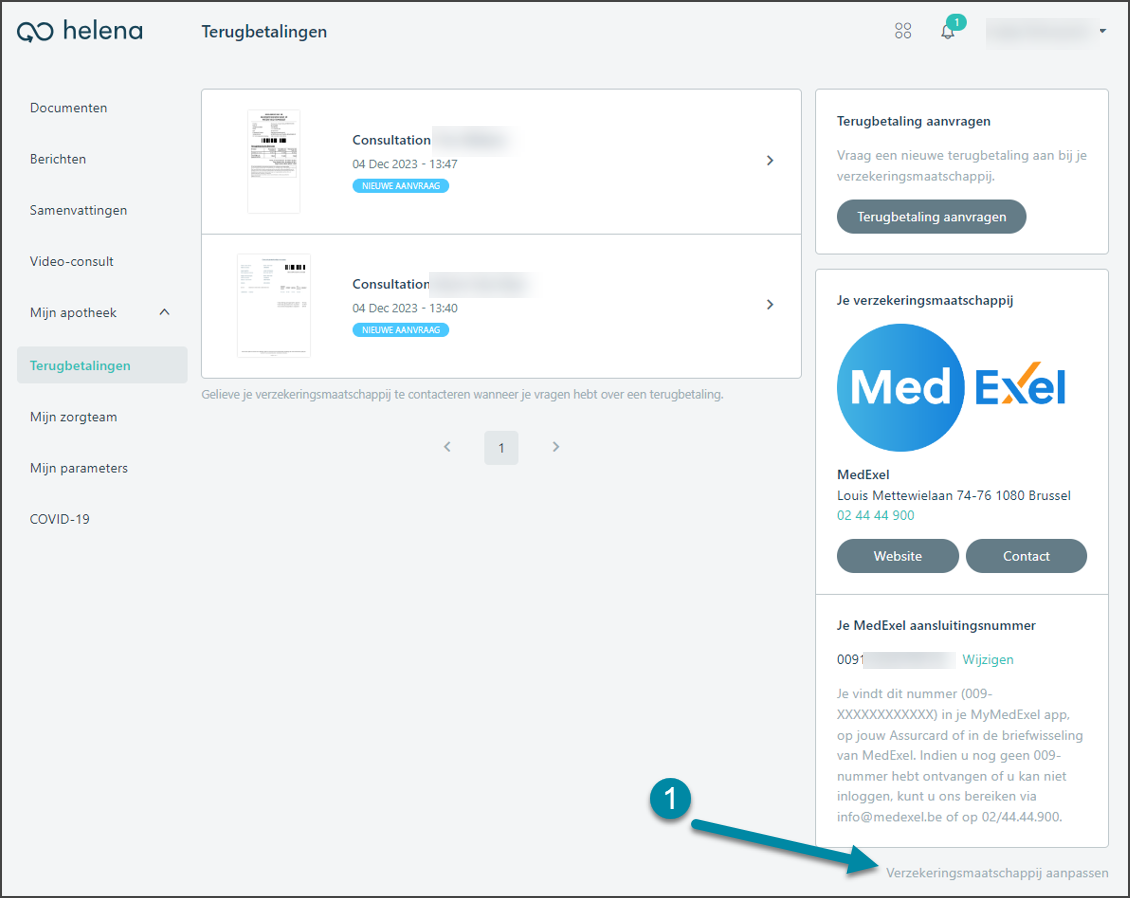The image size is (1130, 898).
Task: Open Samenvattingen menu item
Action: pyautogui.click(x=78, y=210)
